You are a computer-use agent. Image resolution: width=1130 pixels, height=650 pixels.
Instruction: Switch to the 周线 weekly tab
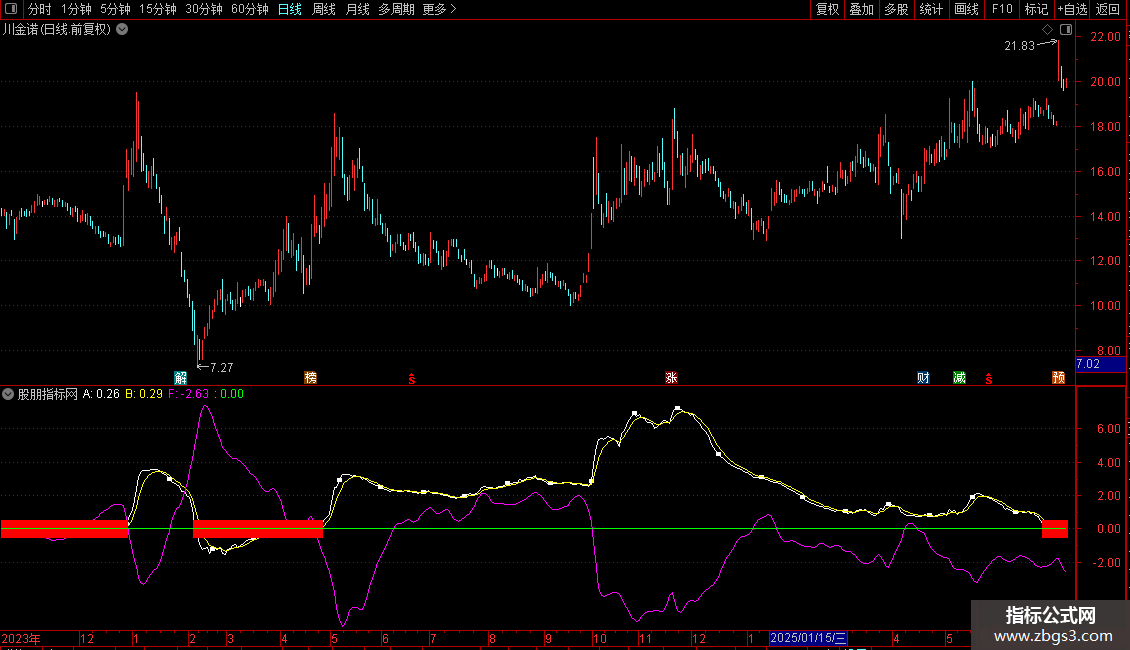324,9
